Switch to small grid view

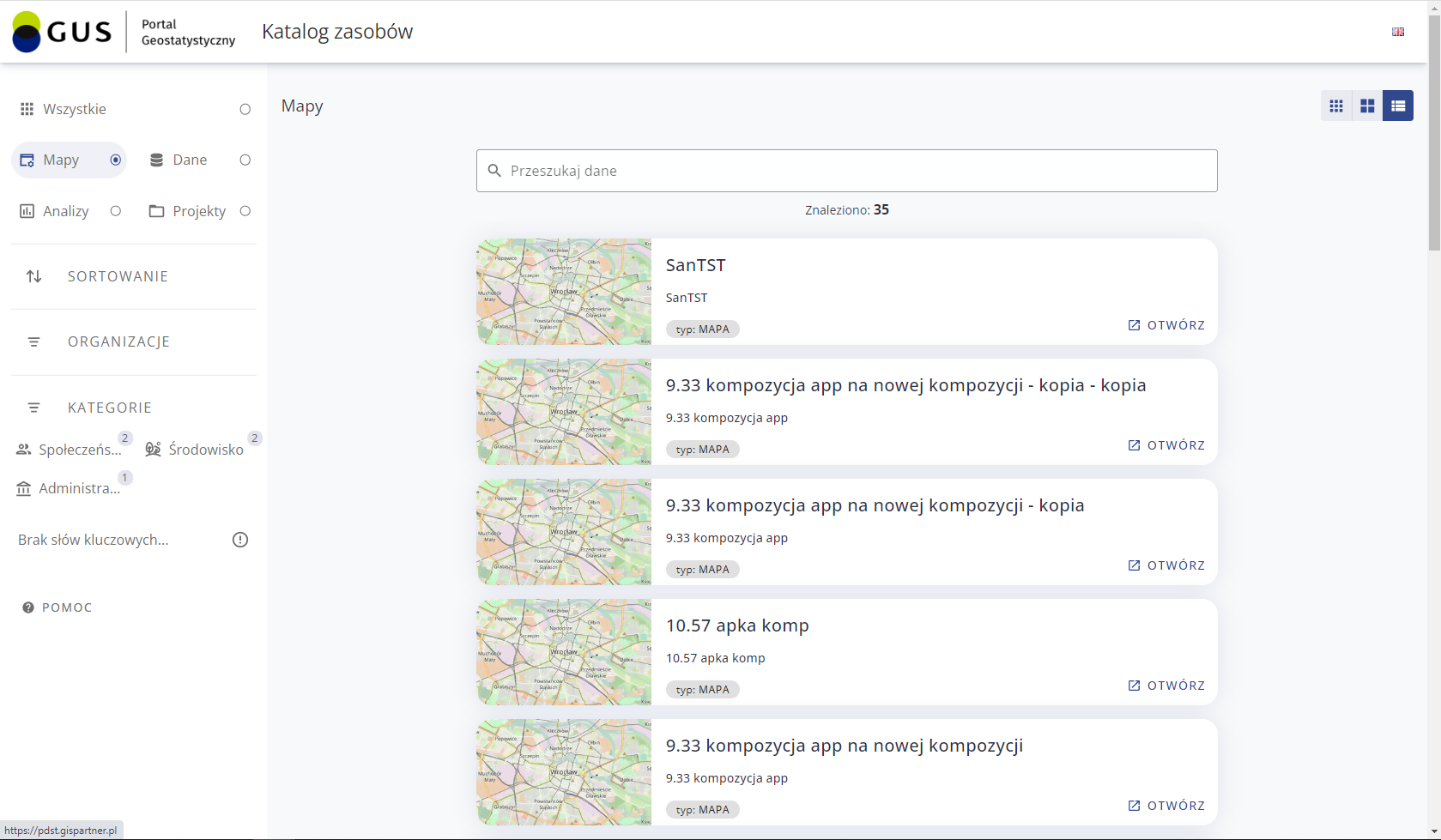click(1336, 106)
